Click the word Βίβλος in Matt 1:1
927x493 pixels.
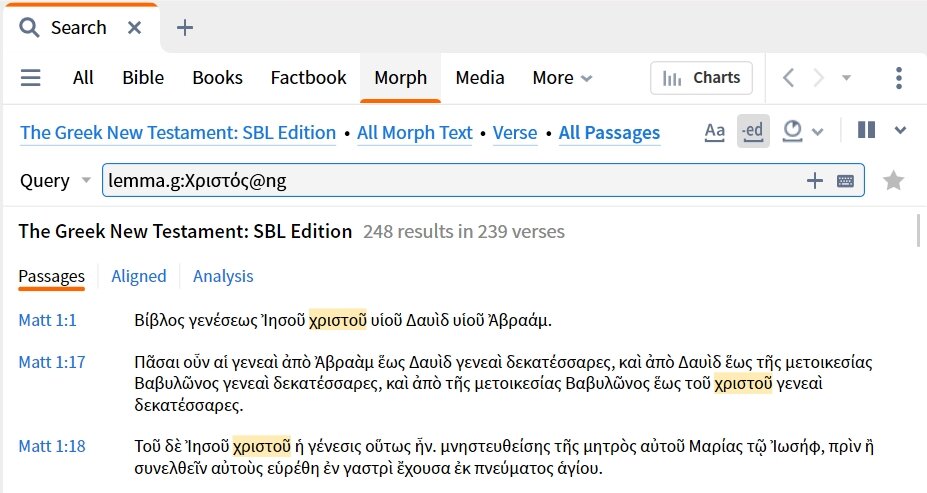(x=159, y=320)
